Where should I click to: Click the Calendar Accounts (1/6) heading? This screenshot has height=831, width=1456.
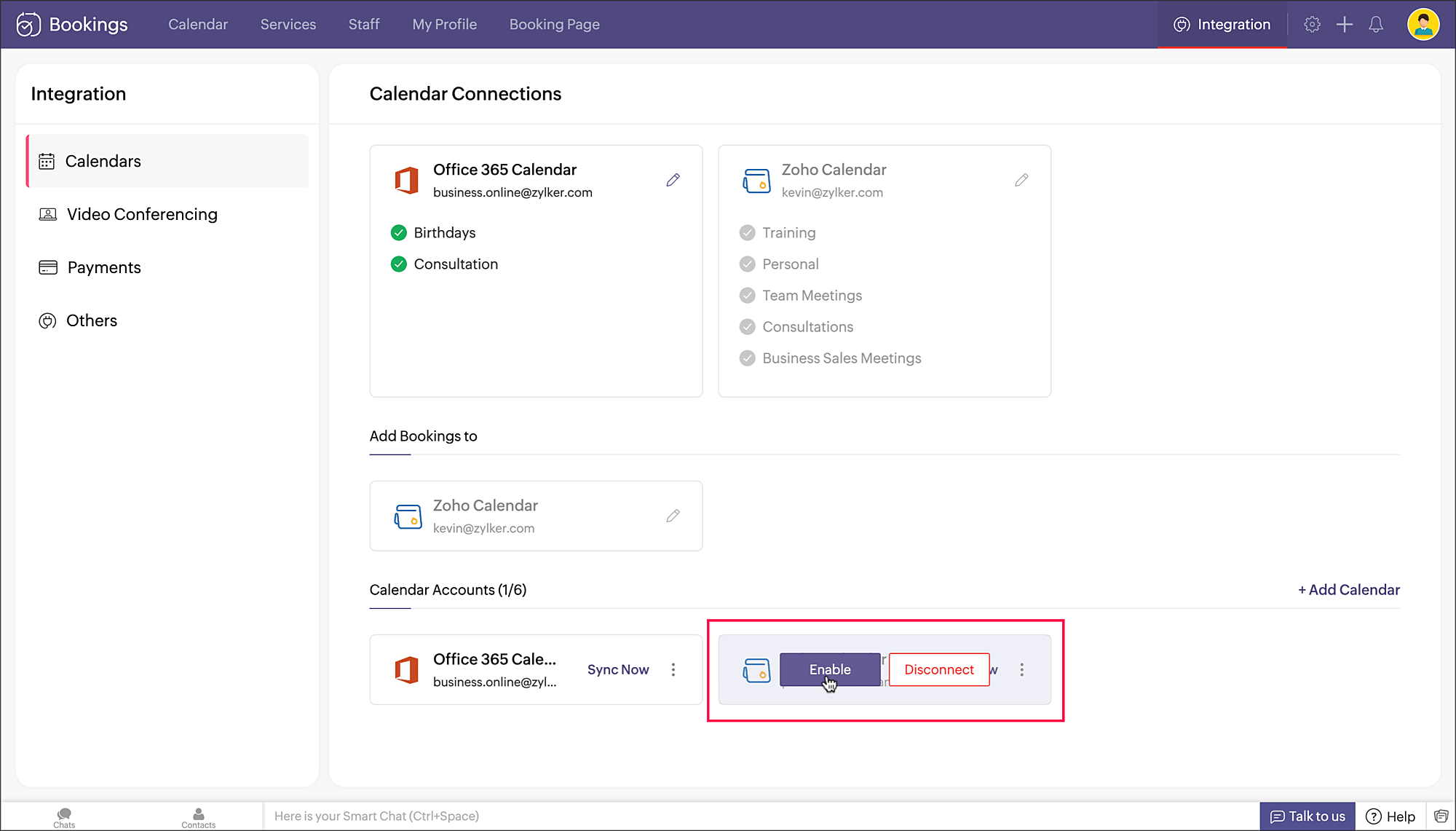pos(448,590)
